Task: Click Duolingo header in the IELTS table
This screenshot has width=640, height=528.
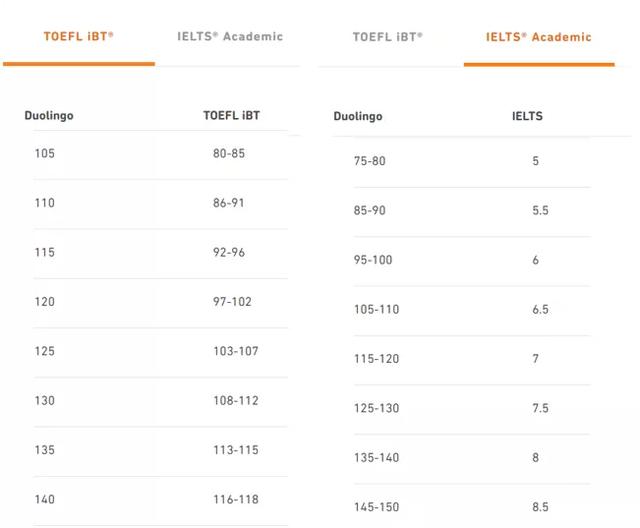Action: coord(358,116)
